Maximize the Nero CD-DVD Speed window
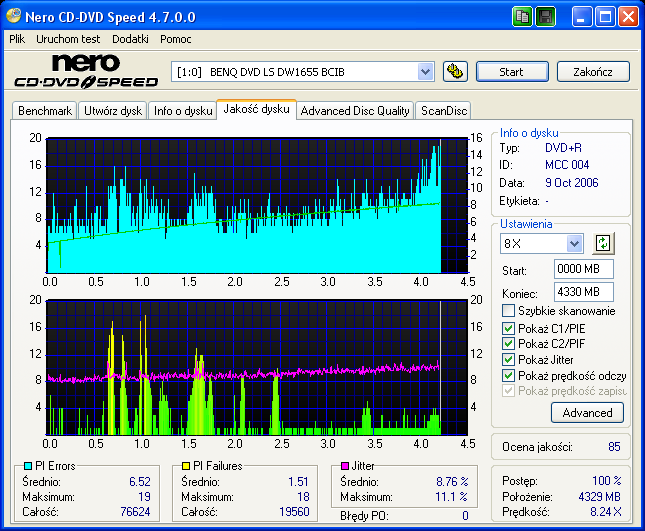This screenshot has height=531, width=645. [605, 17]
